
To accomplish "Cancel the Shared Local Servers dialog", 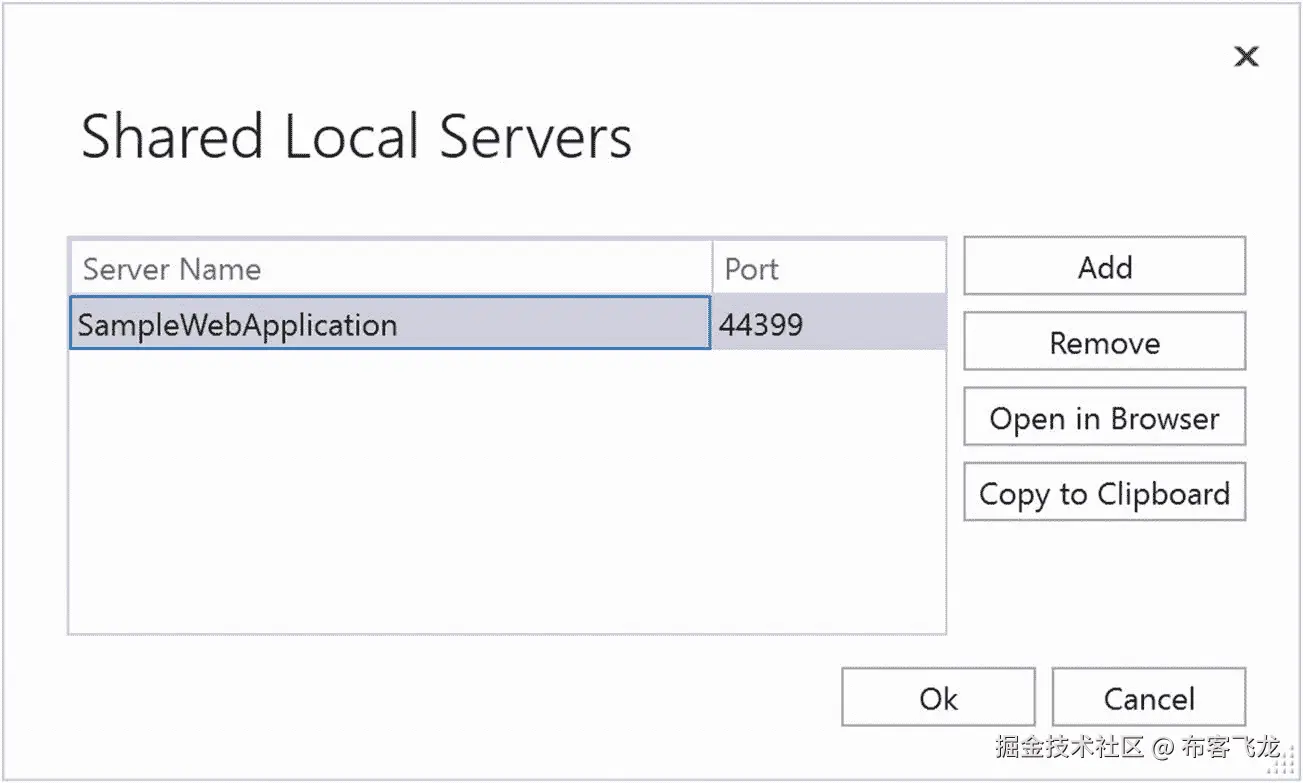I will click(x=1148, y=697).
